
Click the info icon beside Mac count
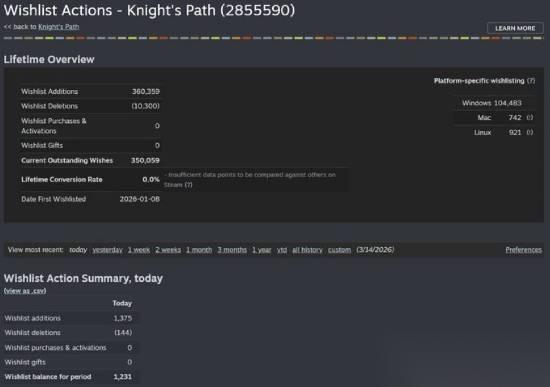pos(530,118)
